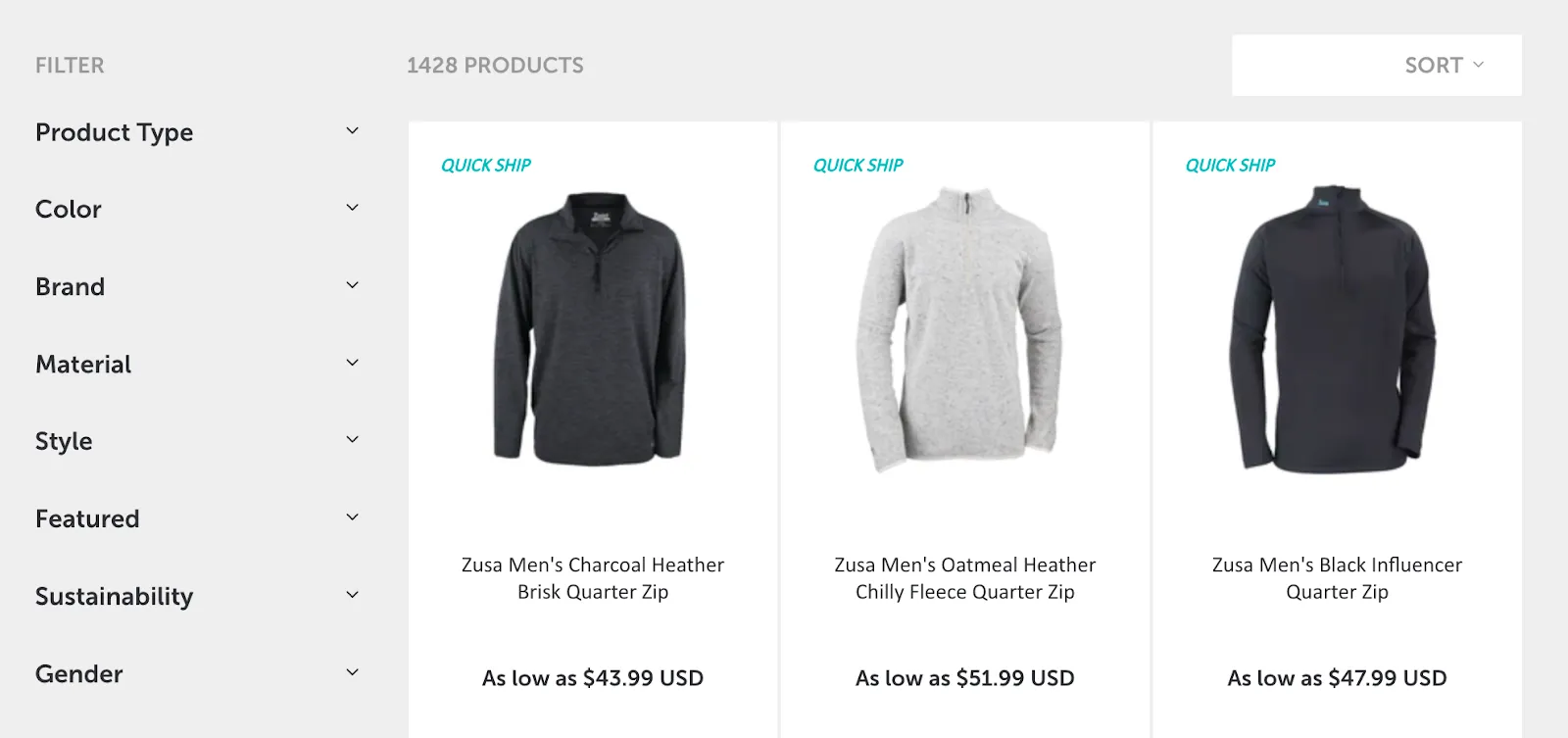This screenshot has width=1568, height=738.
Task: Open Charcoal Heather Brisk Quarter Zip image
Action: [592, 328]
